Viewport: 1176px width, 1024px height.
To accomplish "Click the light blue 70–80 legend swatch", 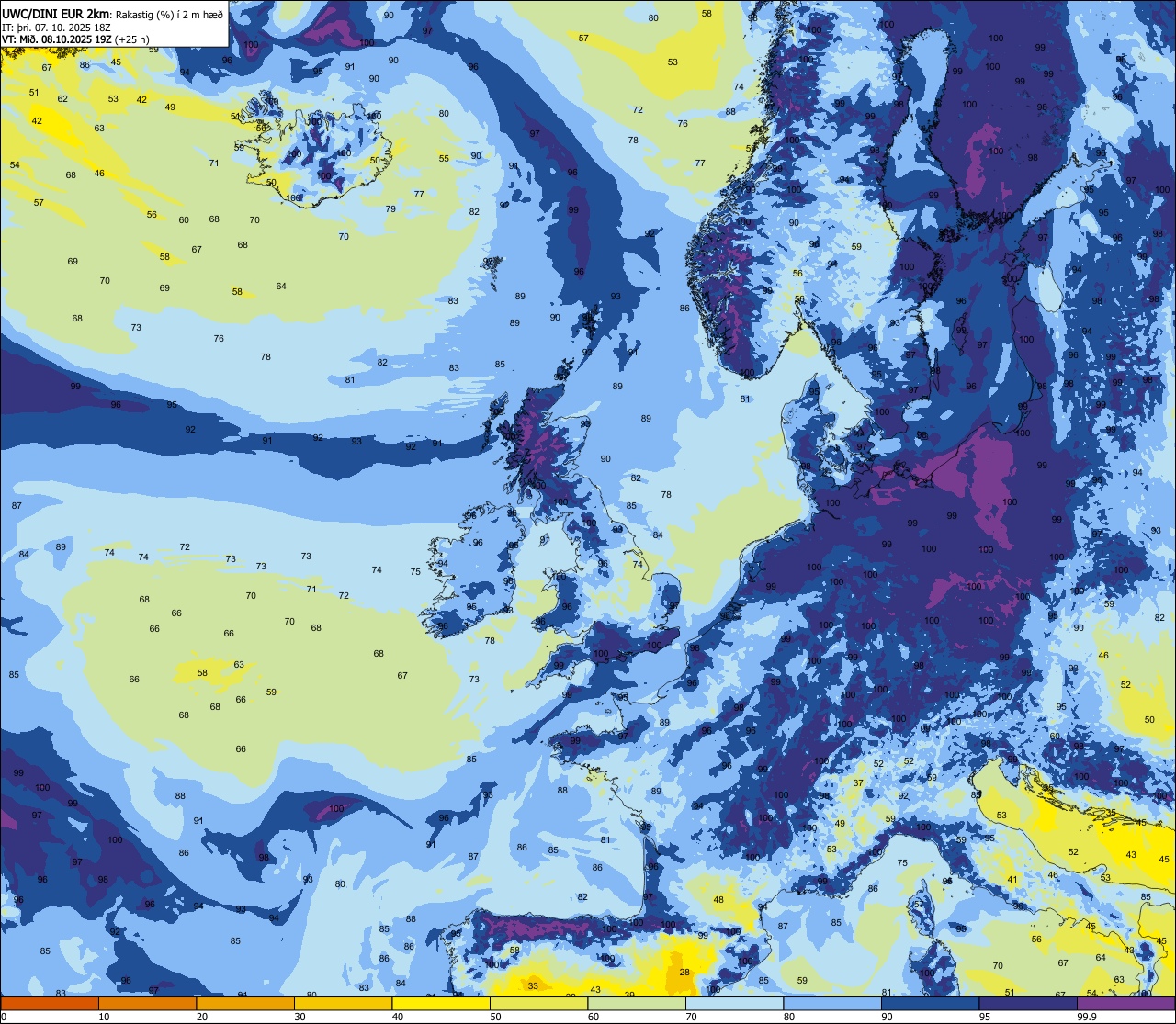I will point(734,1004).
